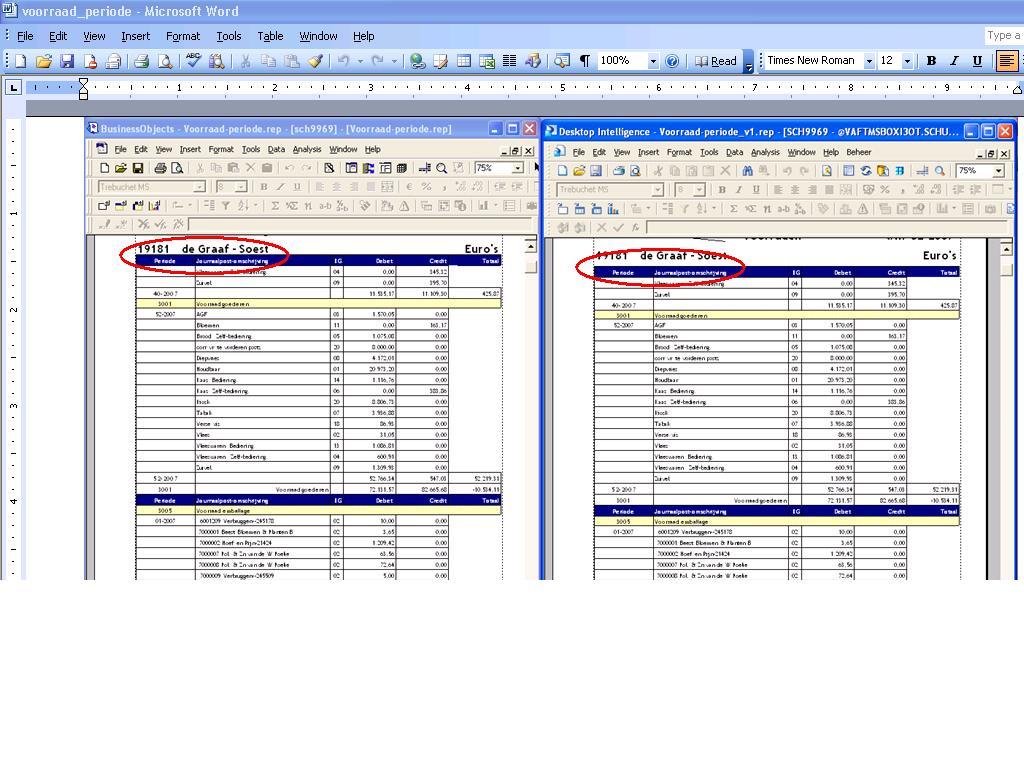Image resolution: width=1024 pixels, height=768 pixels.
Task: Toggle the Tables and Borders toolbar
Action: click(440, 61)
